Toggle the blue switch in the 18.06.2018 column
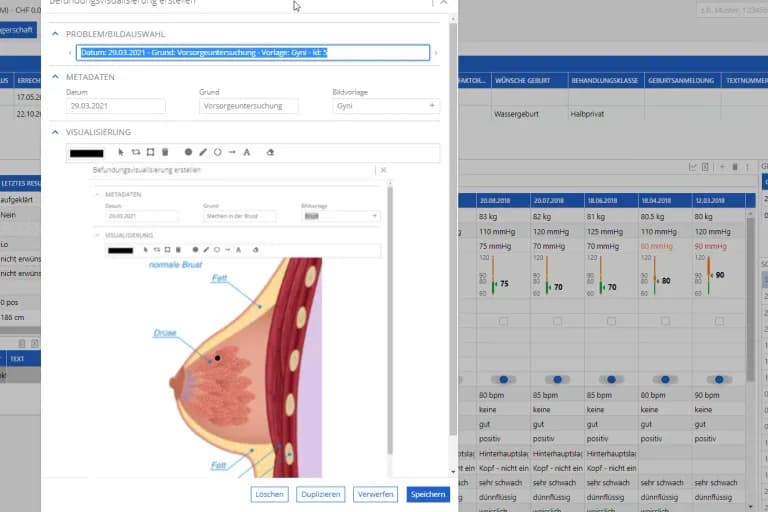Image resolution: width=768 pixels, height=512 pixels. 611,379
